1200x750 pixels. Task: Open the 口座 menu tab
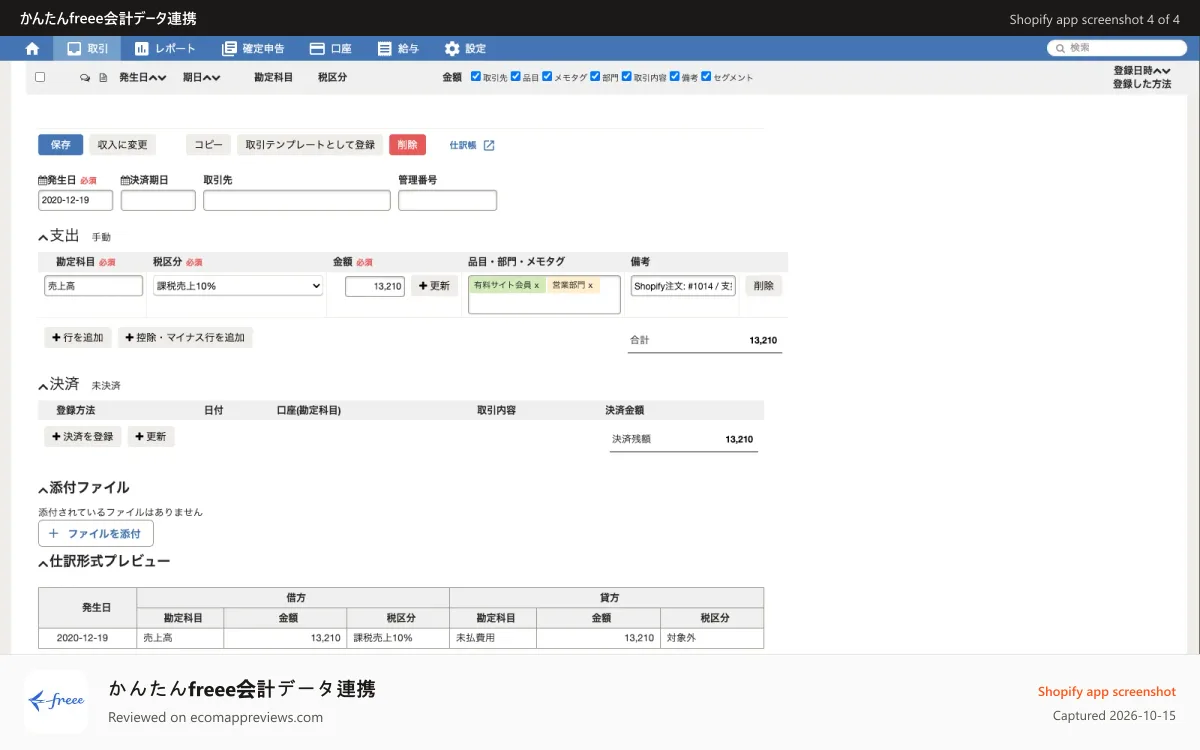tap(331, 48)
